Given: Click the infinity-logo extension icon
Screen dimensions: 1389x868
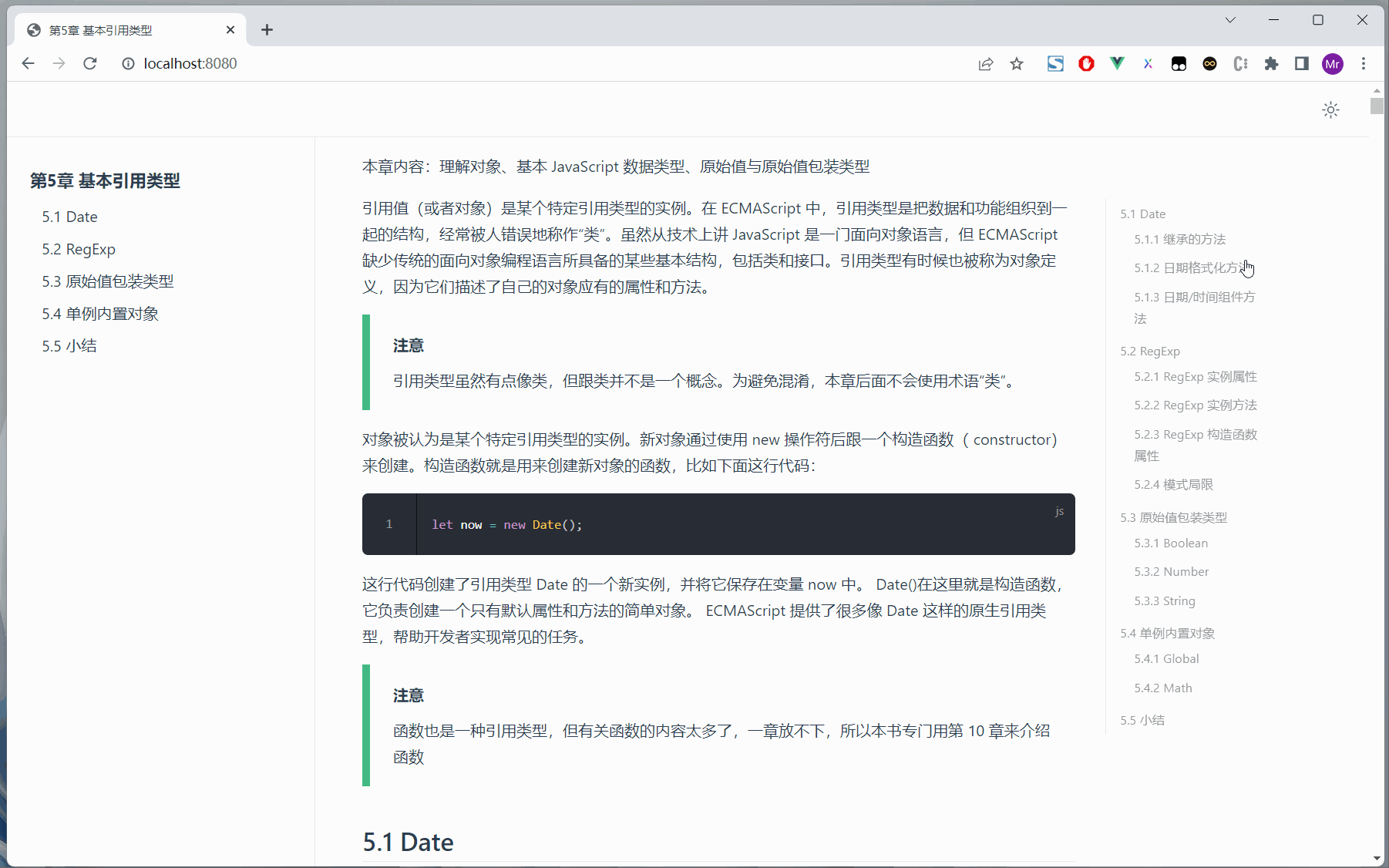Looking at the screenshot, I should (1209, 63).
